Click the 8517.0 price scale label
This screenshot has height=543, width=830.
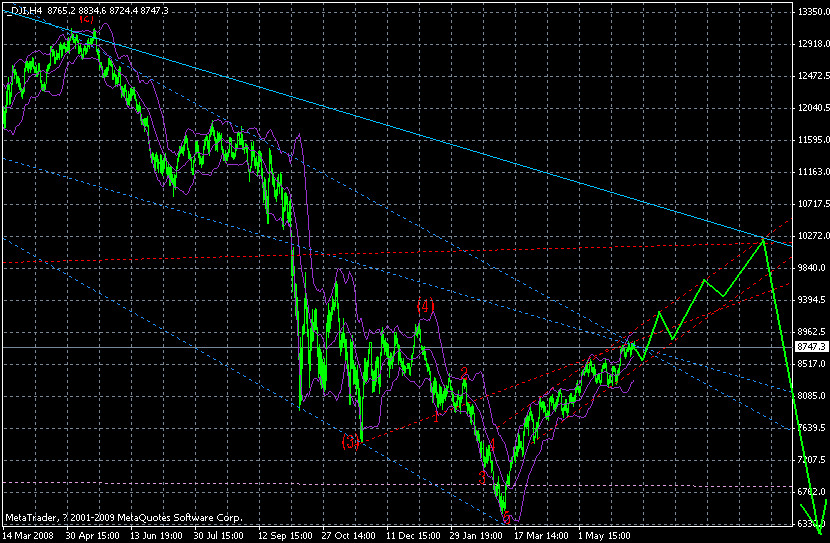[x=811, y=364]
